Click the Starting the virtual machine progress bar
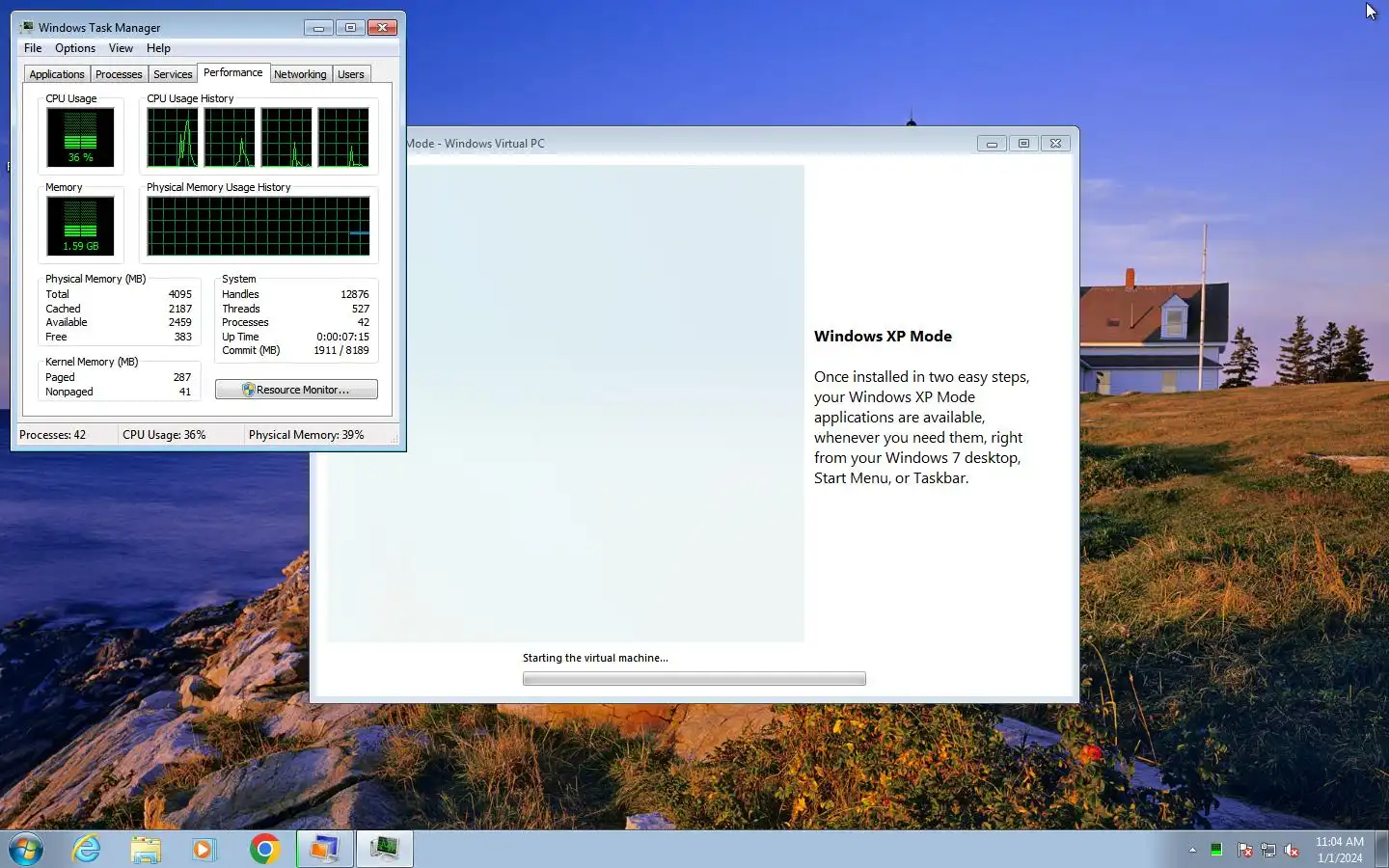 tap(694, 679)
